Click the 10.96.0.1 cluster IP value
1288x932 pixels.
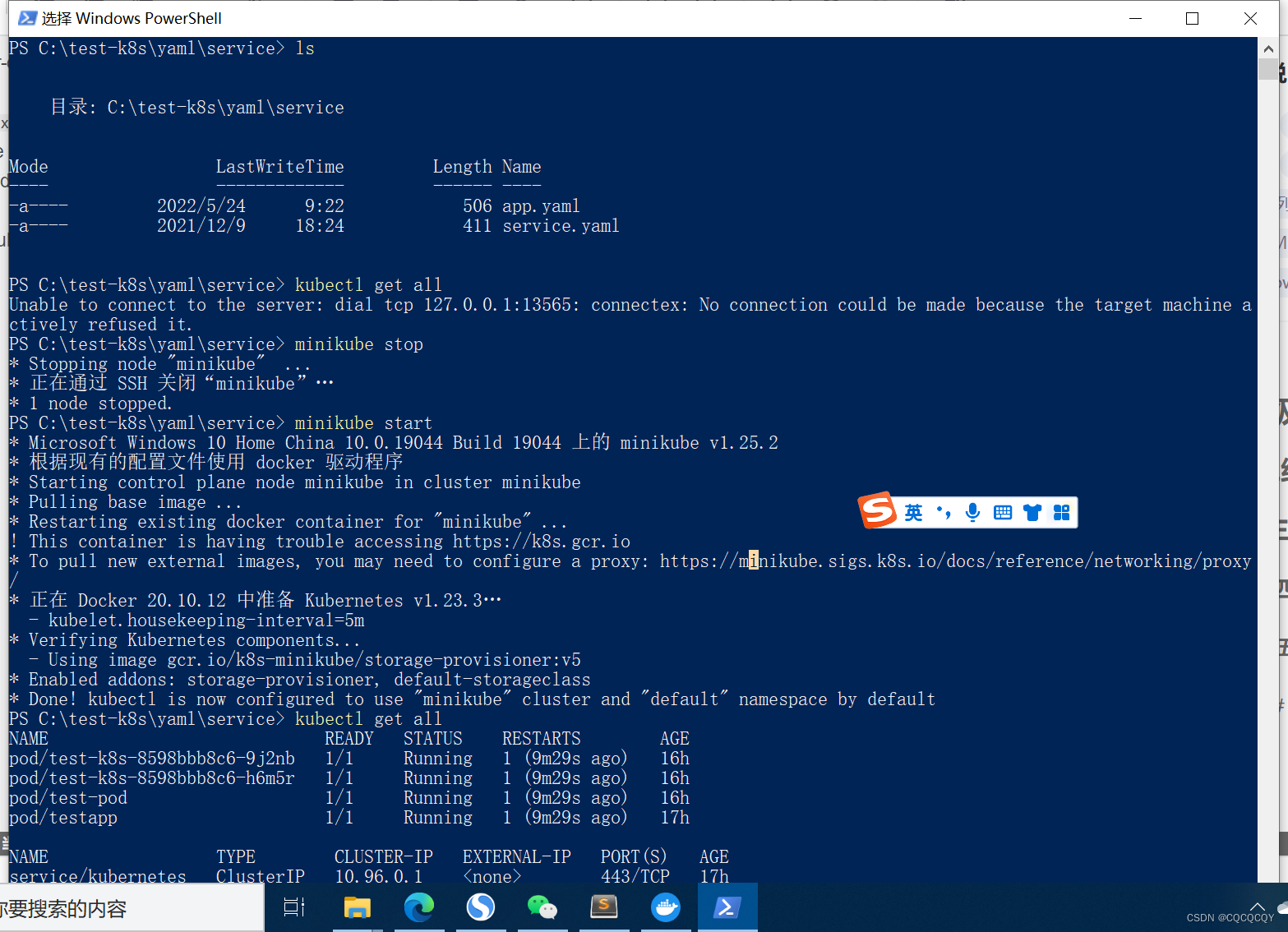coord(379,876)
